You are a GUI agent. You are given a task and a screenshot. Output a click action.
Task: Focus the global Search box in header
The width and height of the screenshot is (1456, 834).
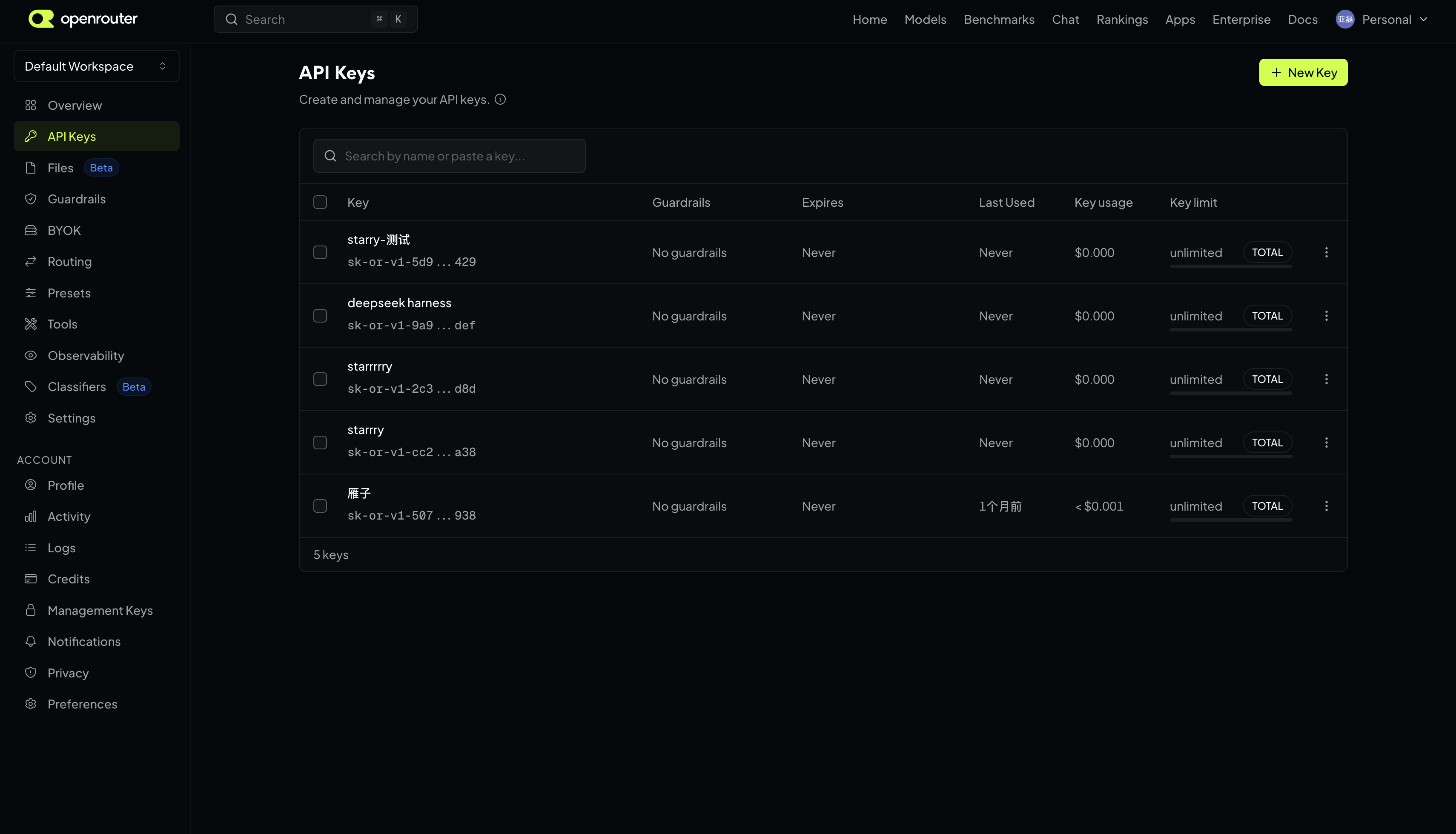pyautogui.click(x=316, y=20)
